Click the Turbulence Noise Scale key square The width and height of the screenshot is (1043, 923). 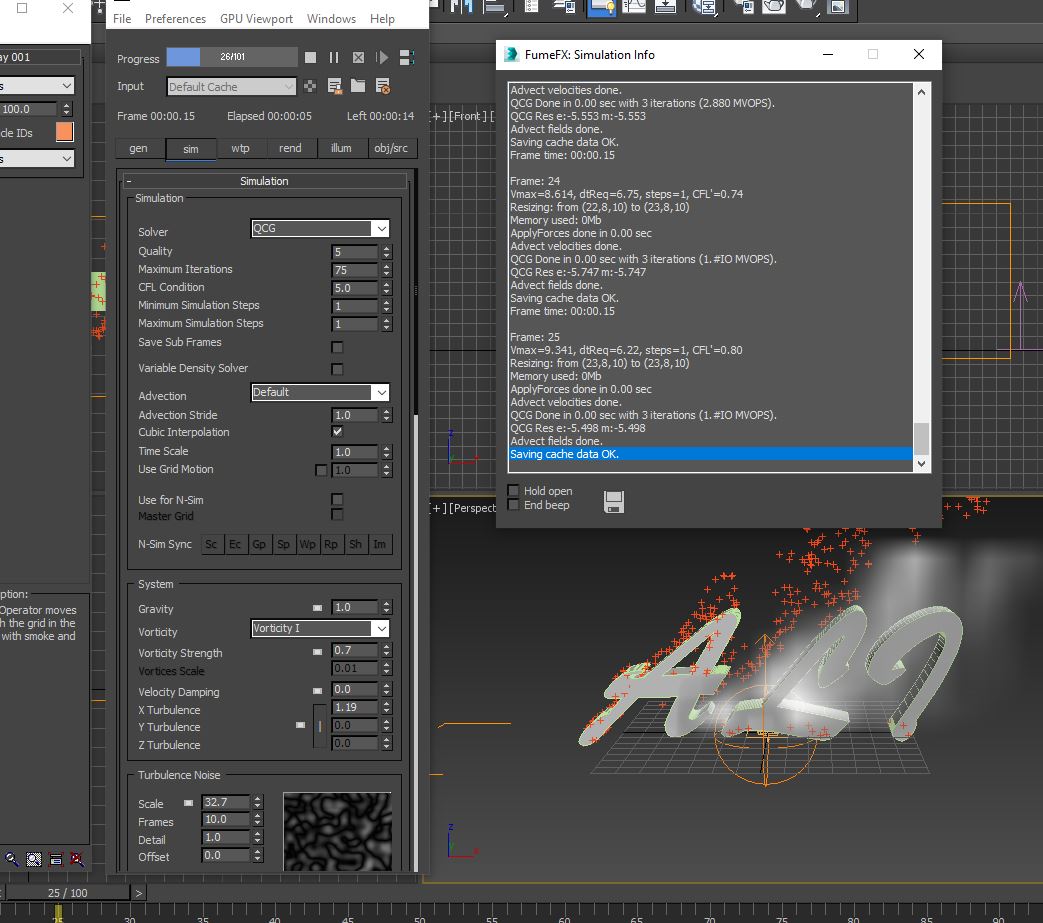tap(188, 803)
